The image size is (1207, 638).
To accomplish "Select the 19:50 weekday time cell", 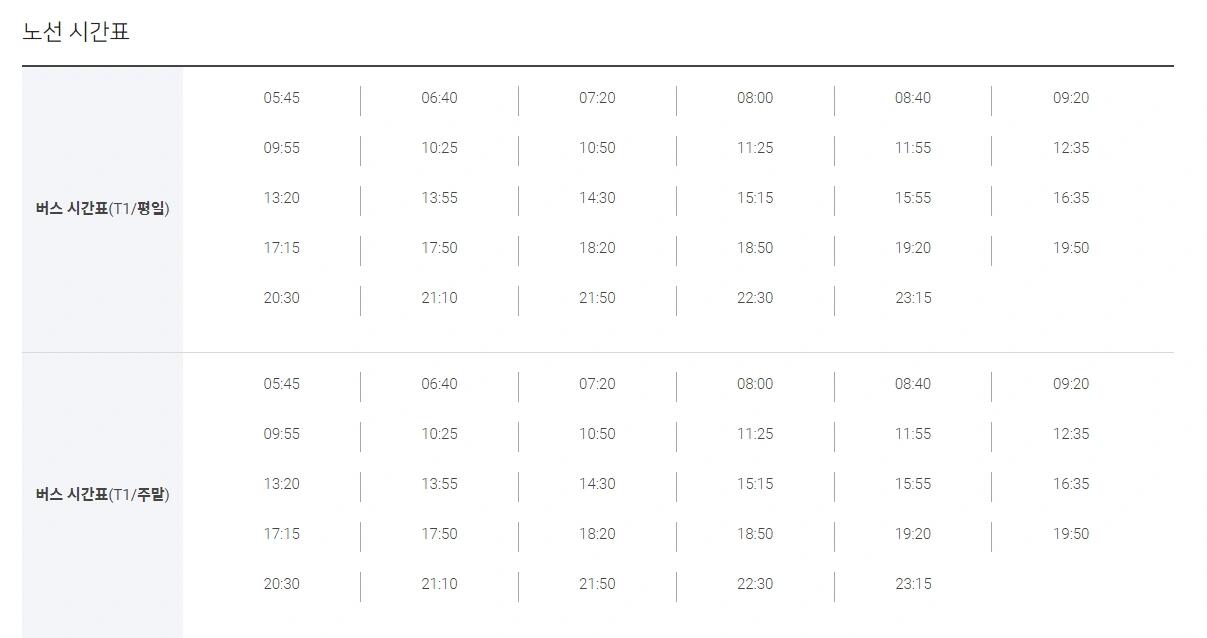I will (1071, 248).
